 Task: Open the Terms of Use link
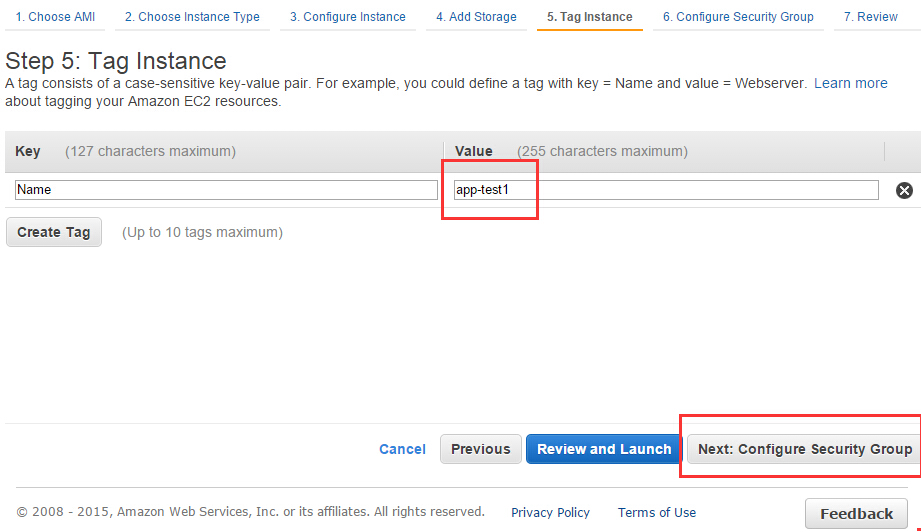(x=657, y=513)
